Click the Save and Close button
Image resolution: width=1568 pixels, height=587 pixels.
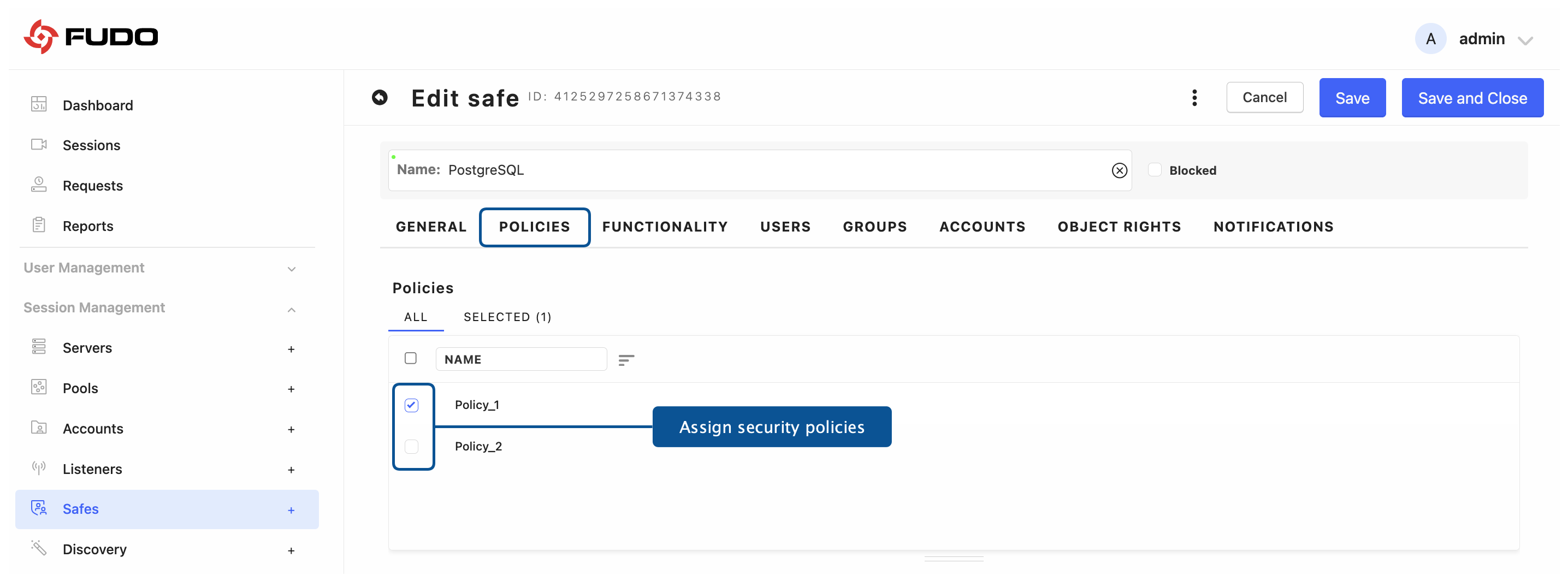click(1471, 98)
